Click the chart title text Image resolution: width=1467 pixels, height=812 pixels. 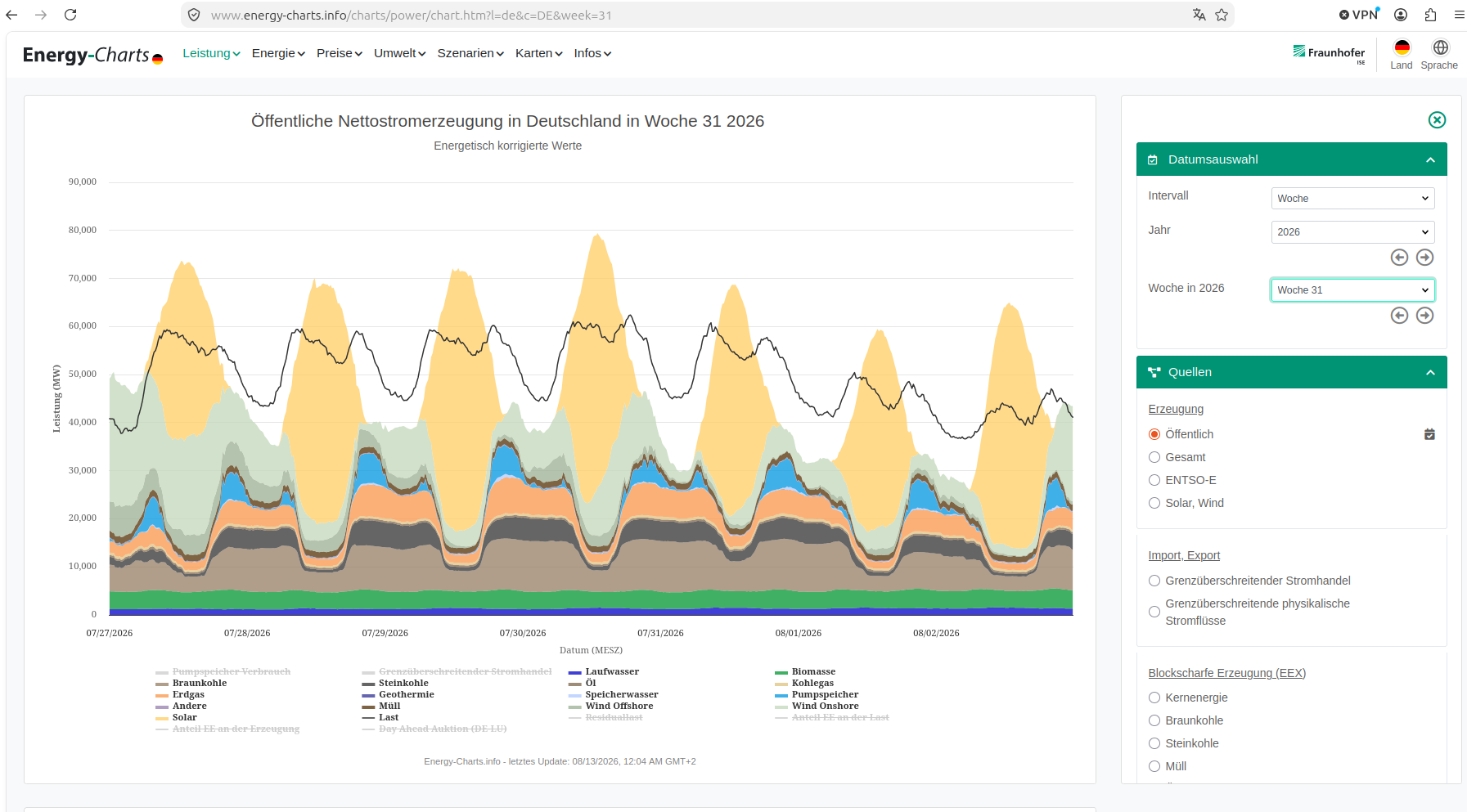tap(507, 121)
